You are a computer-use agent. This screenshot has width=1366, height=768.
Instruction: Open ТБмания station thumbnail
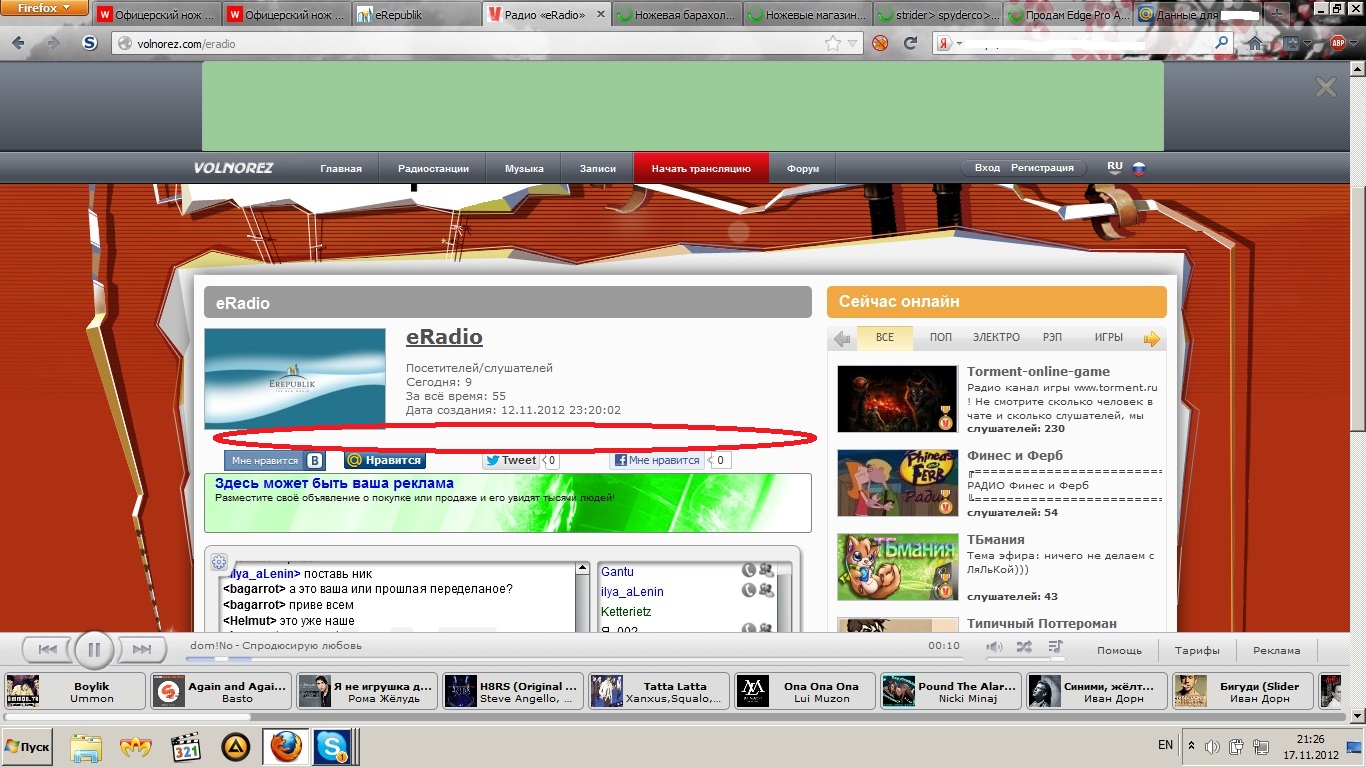pyautogui.click(x=897, y=567)
